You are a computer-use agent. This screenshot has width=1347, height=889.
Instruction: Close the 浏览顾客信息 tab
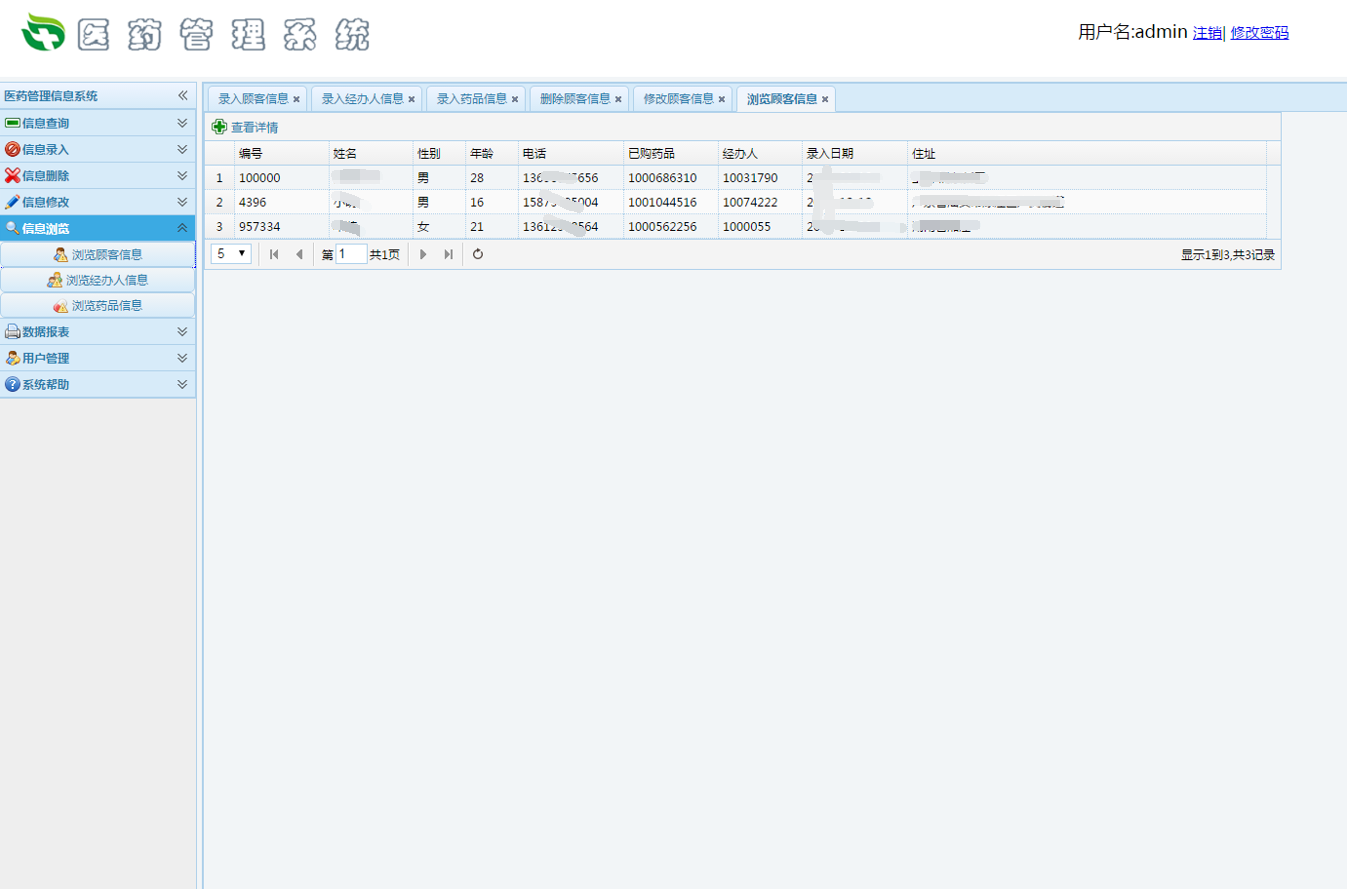click(825, 99)
